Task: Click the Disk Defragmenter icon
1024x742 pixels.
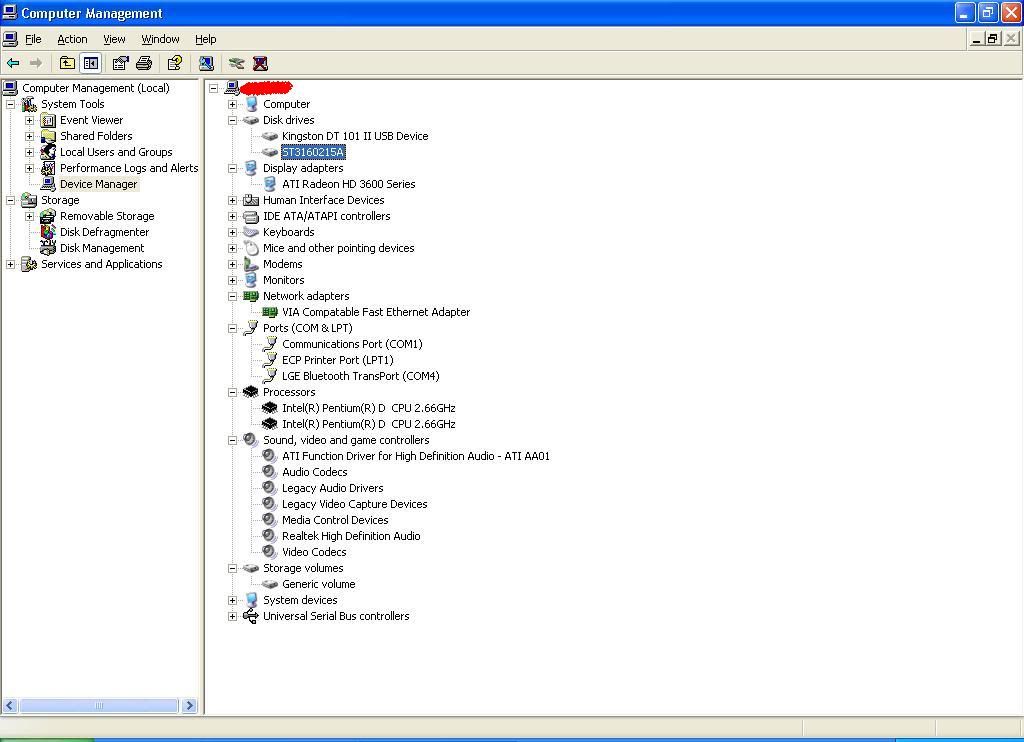Action: point(48,232)
